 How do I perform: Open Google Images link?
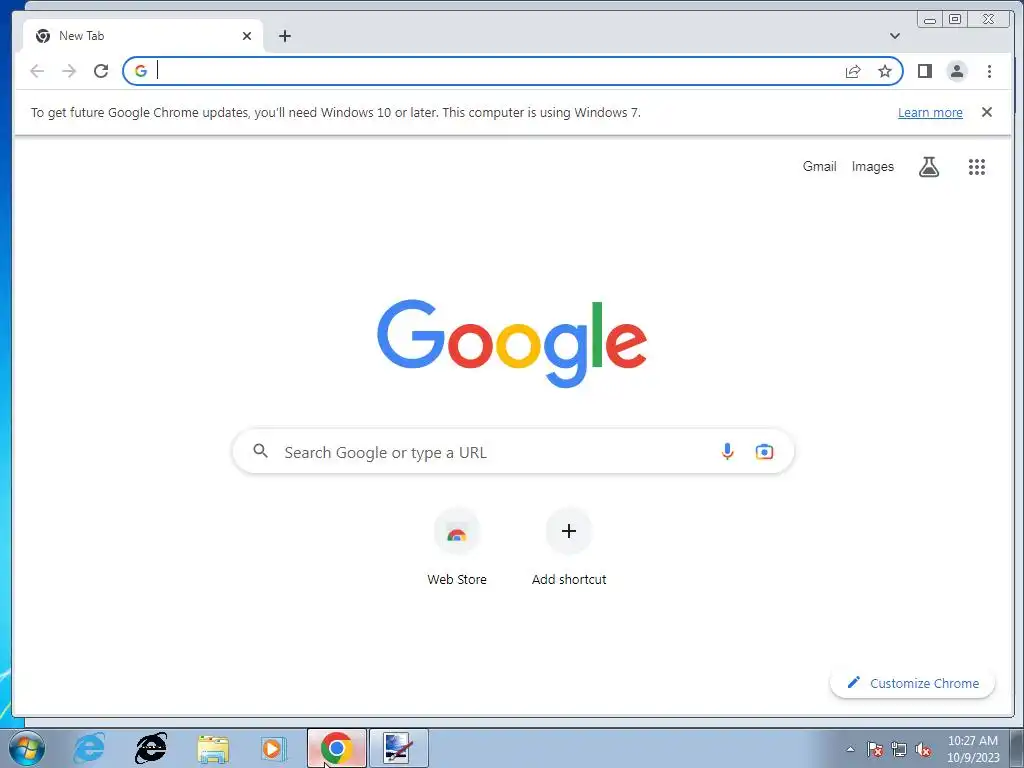point(872,167)
